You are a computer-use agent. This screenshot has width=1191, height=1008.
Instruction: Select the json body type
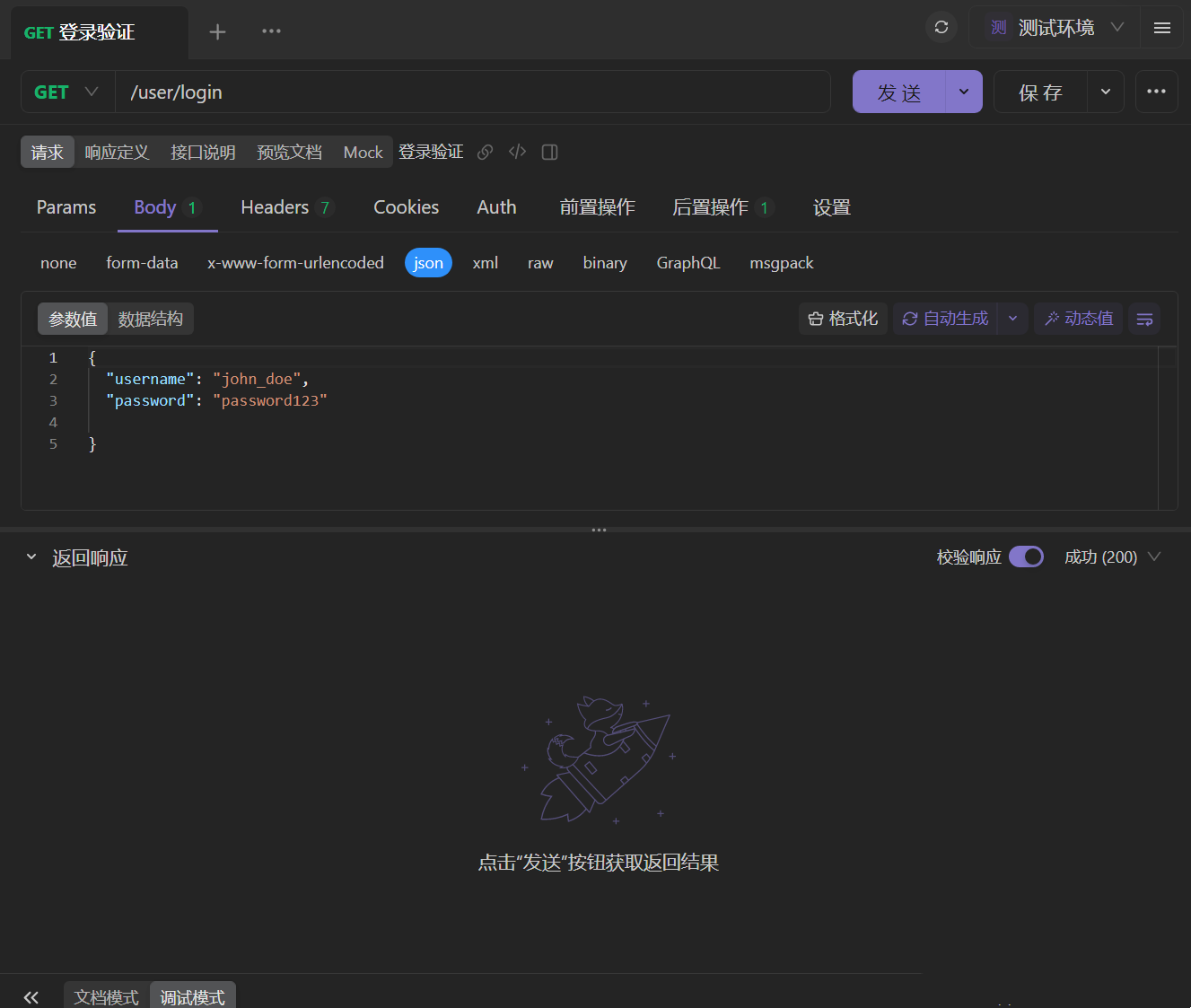(428, 263)
